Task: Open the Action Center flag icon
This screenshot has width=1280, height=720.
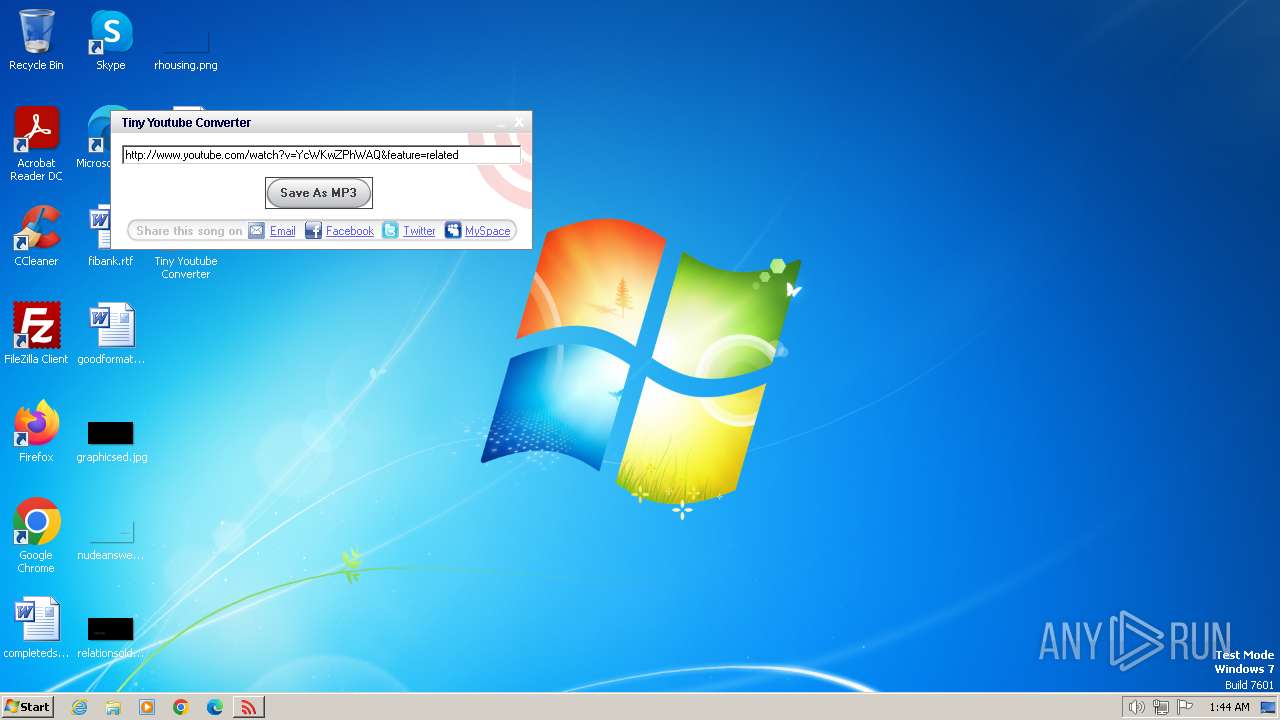Action: pyautogui.click(x=1185, y=707)
